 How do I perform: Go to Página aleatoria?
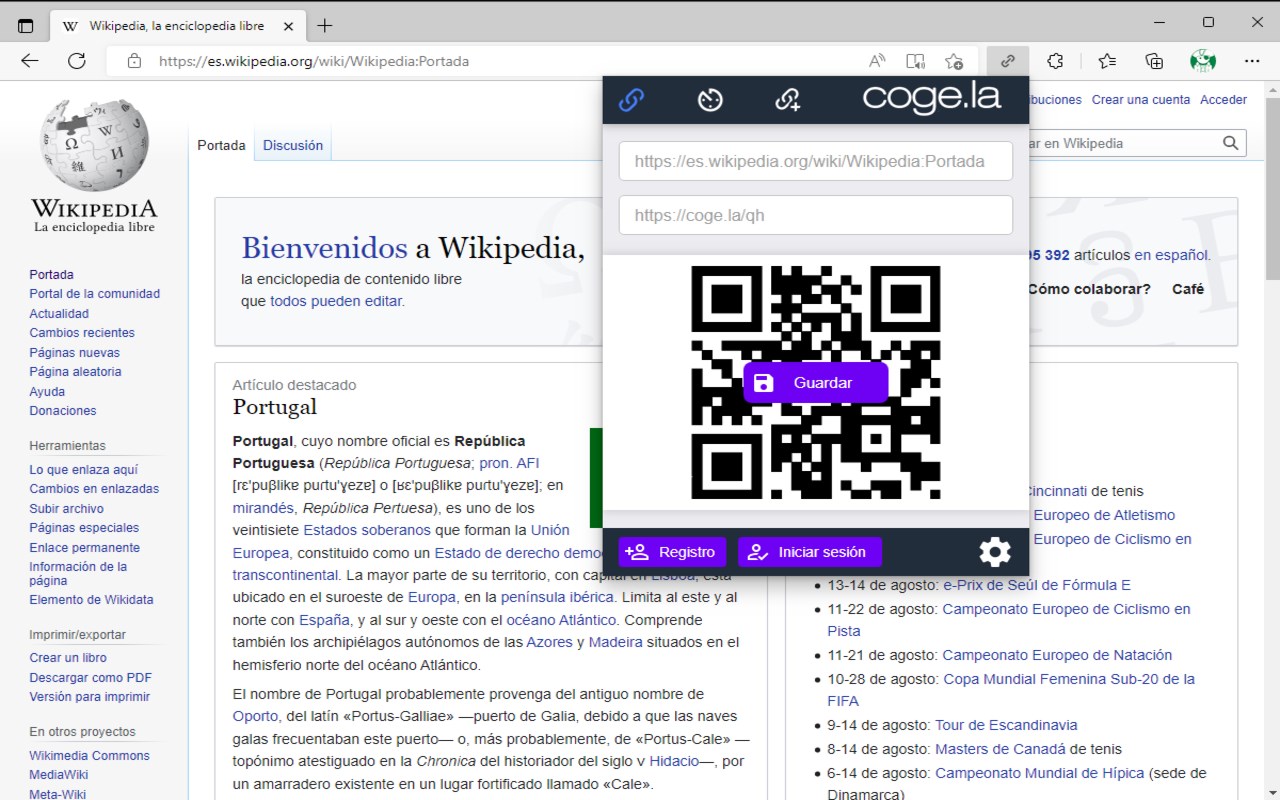tap(75, 372)
